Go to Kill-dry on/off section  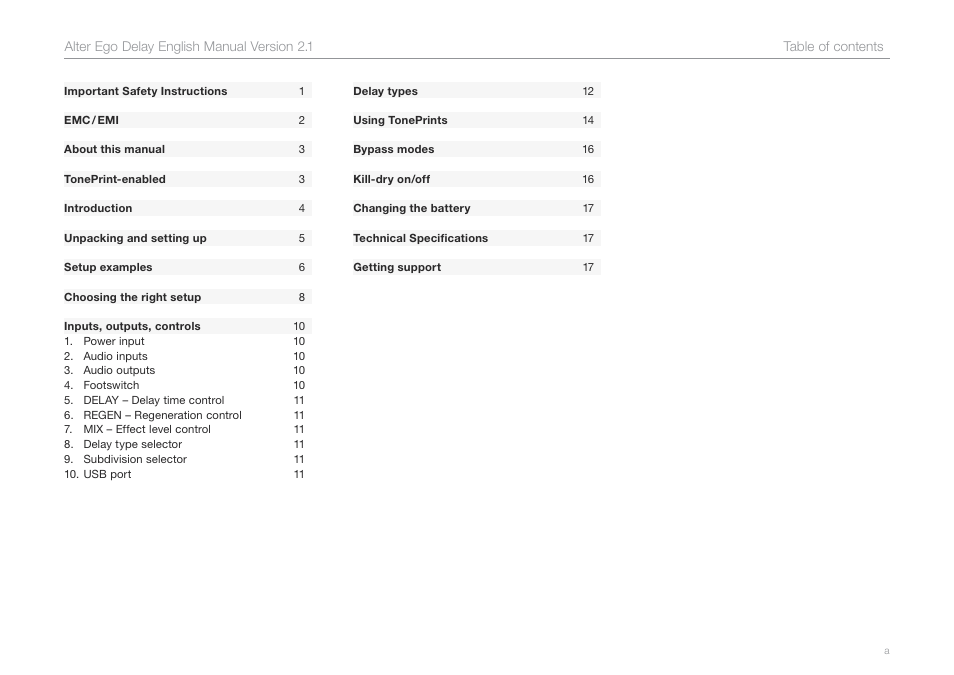pos(477,179)
